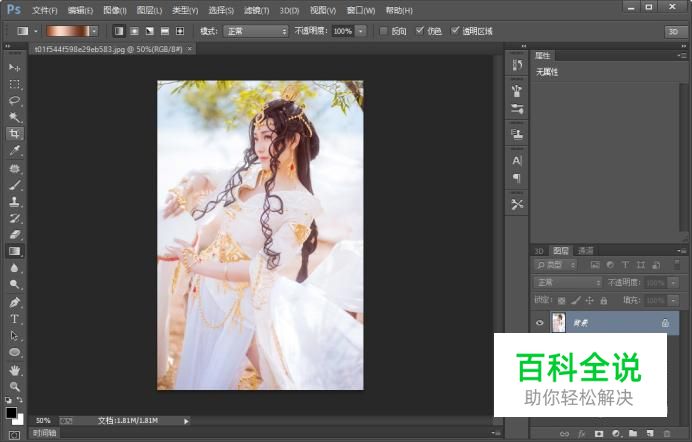
Task: Select the Crop tool
Action: [15, 134]
